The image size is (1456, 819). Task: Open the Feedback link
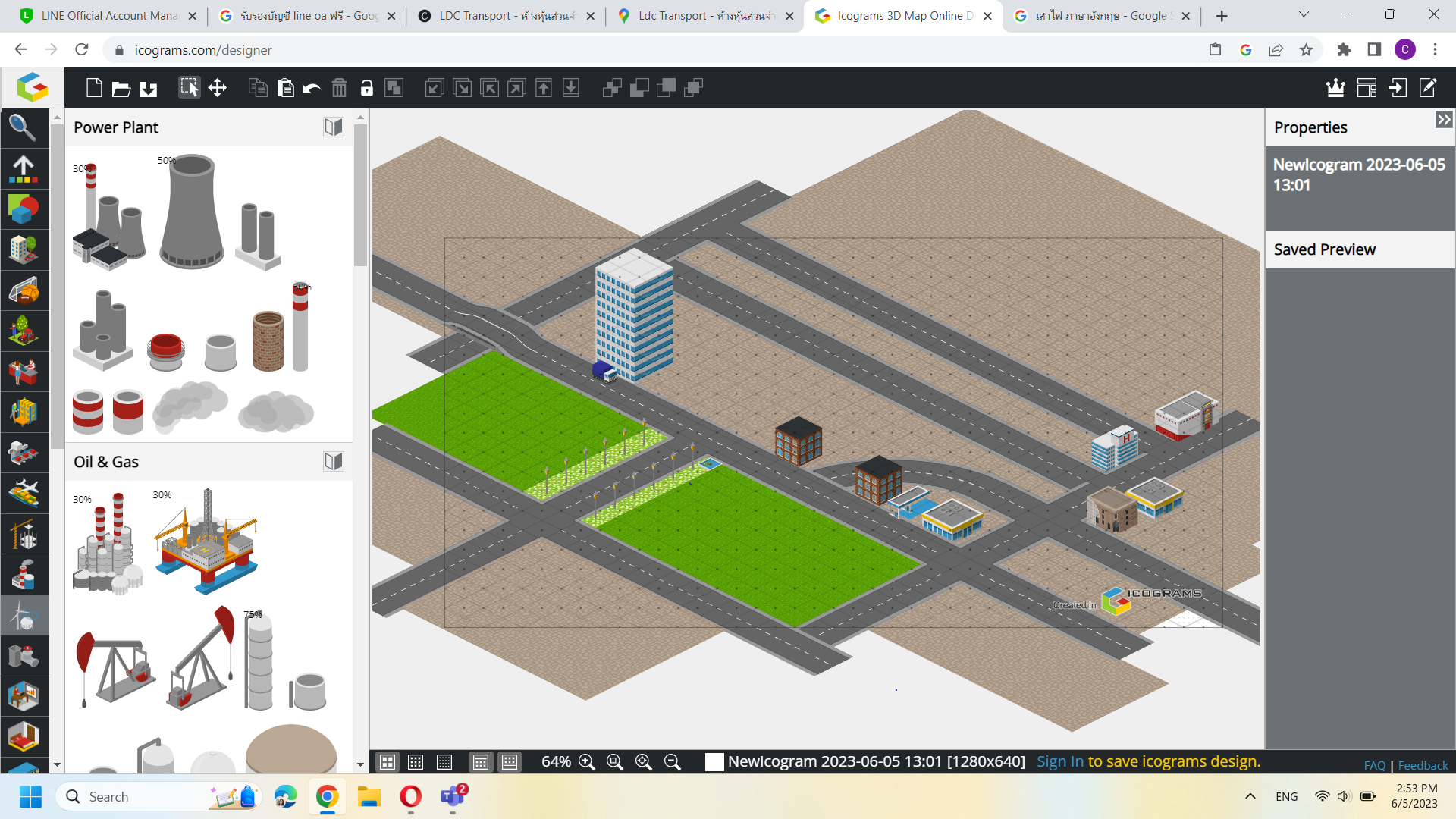(x=1423, y=766)
